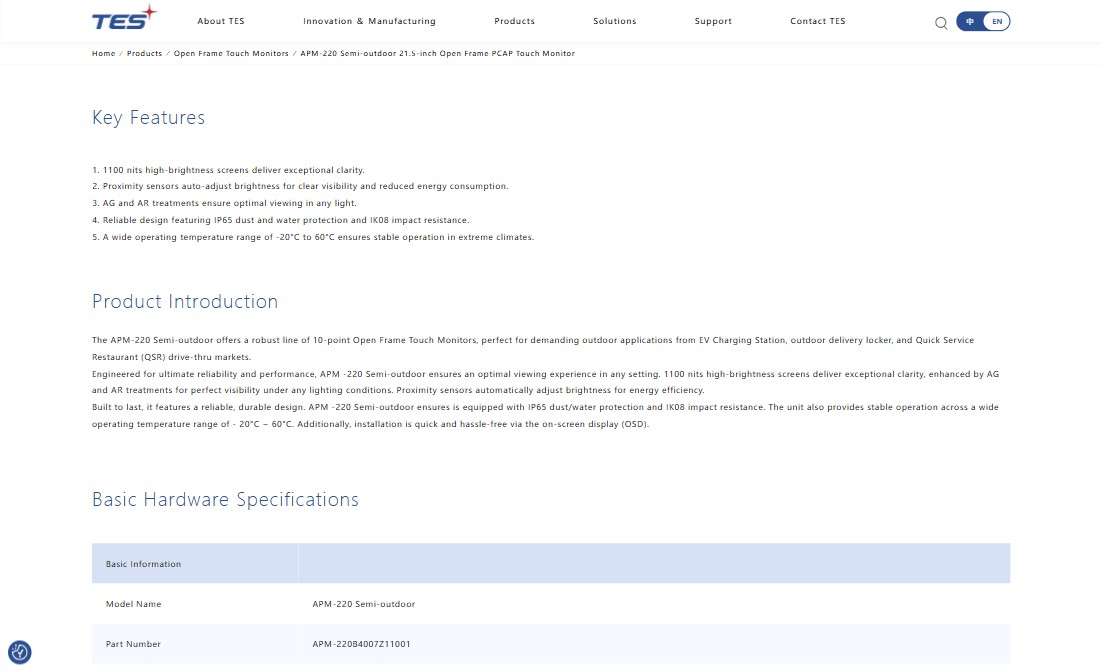Open the Support menu item

713,21
